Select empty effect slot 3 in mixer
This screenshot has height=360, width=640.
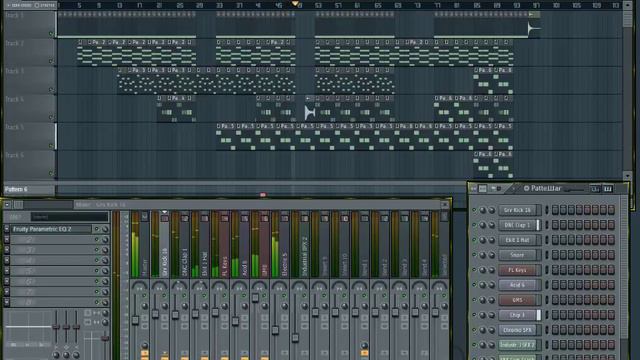click(x=51, y=250)
